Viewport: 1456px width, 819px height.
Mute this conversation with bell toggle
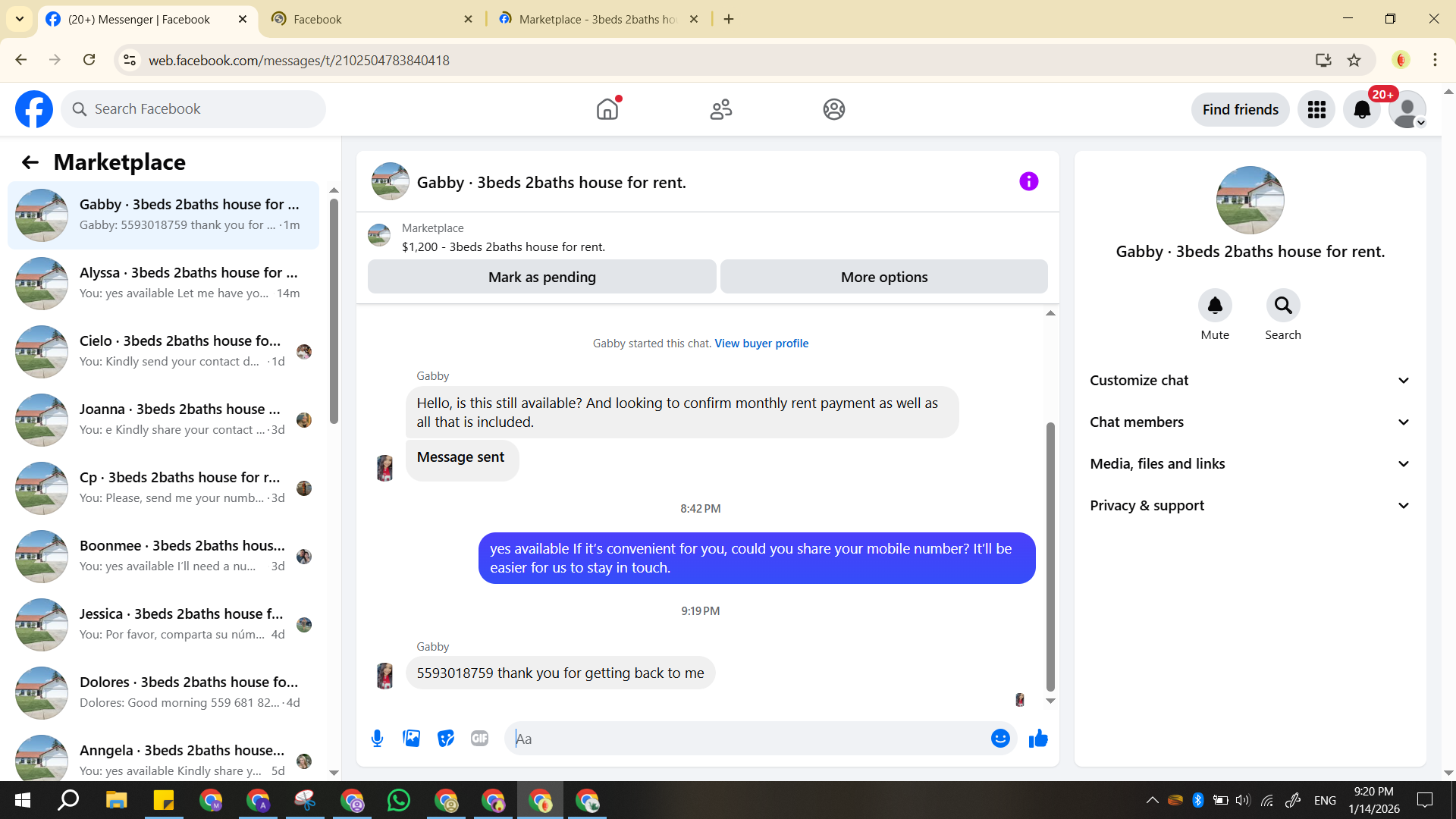click(x=1215, y=306)
